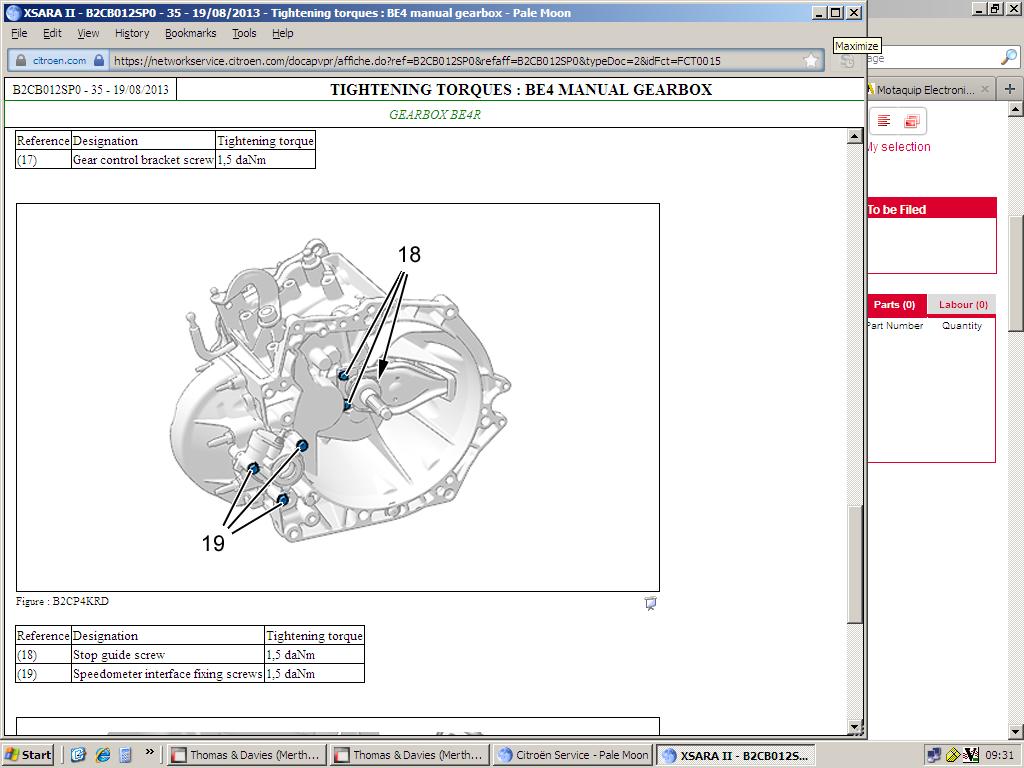Click the Part Number column header
The height and width of the screenshot is (768, 1024).
coord(895,325)
